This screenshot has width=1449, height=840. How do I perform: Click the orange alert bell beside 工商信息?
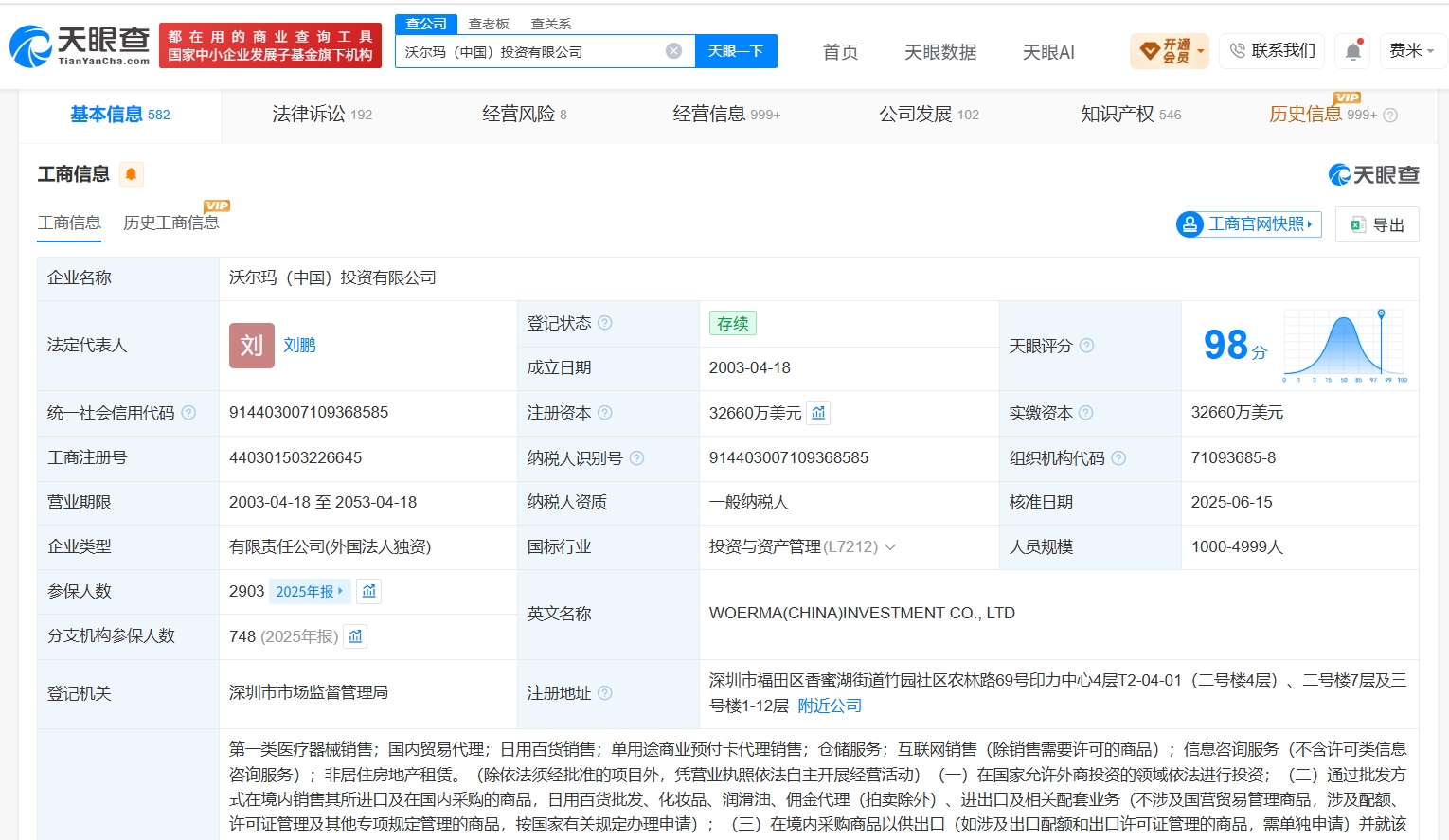pyautogui.click(x=131, y=174)
